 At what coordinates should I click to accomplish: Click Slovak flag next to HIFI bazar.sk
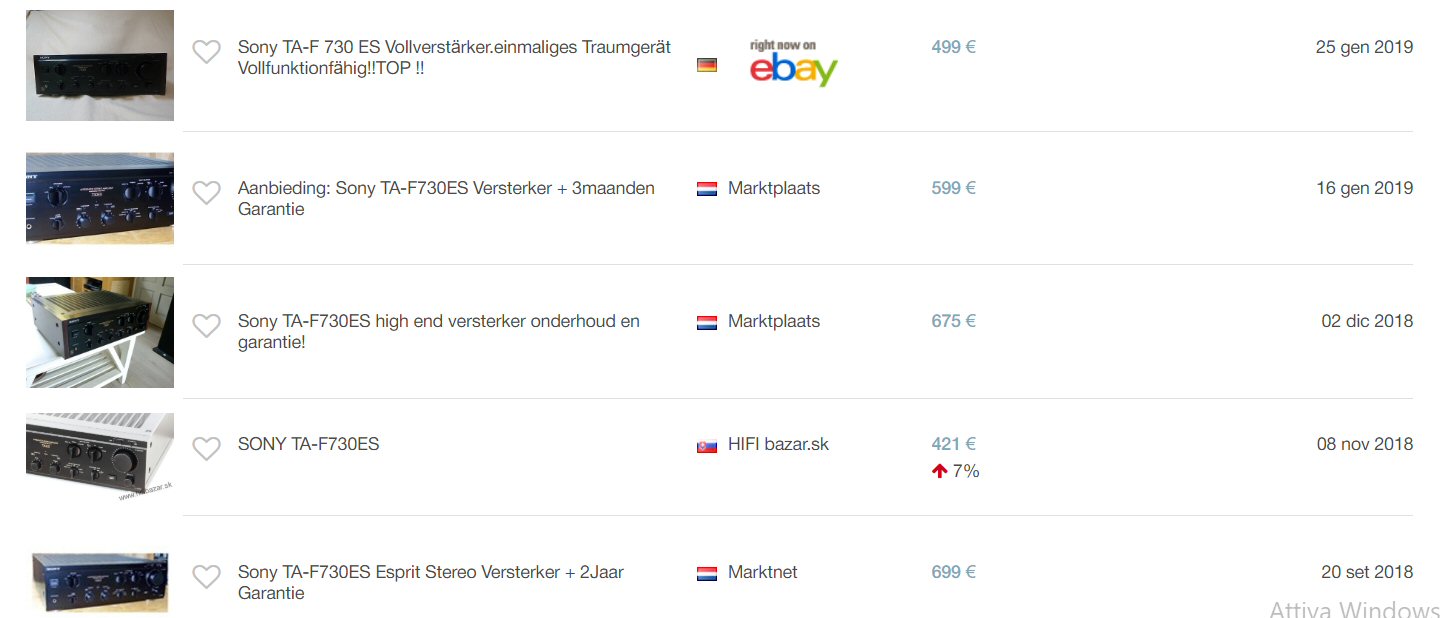[x=707, y=446]
